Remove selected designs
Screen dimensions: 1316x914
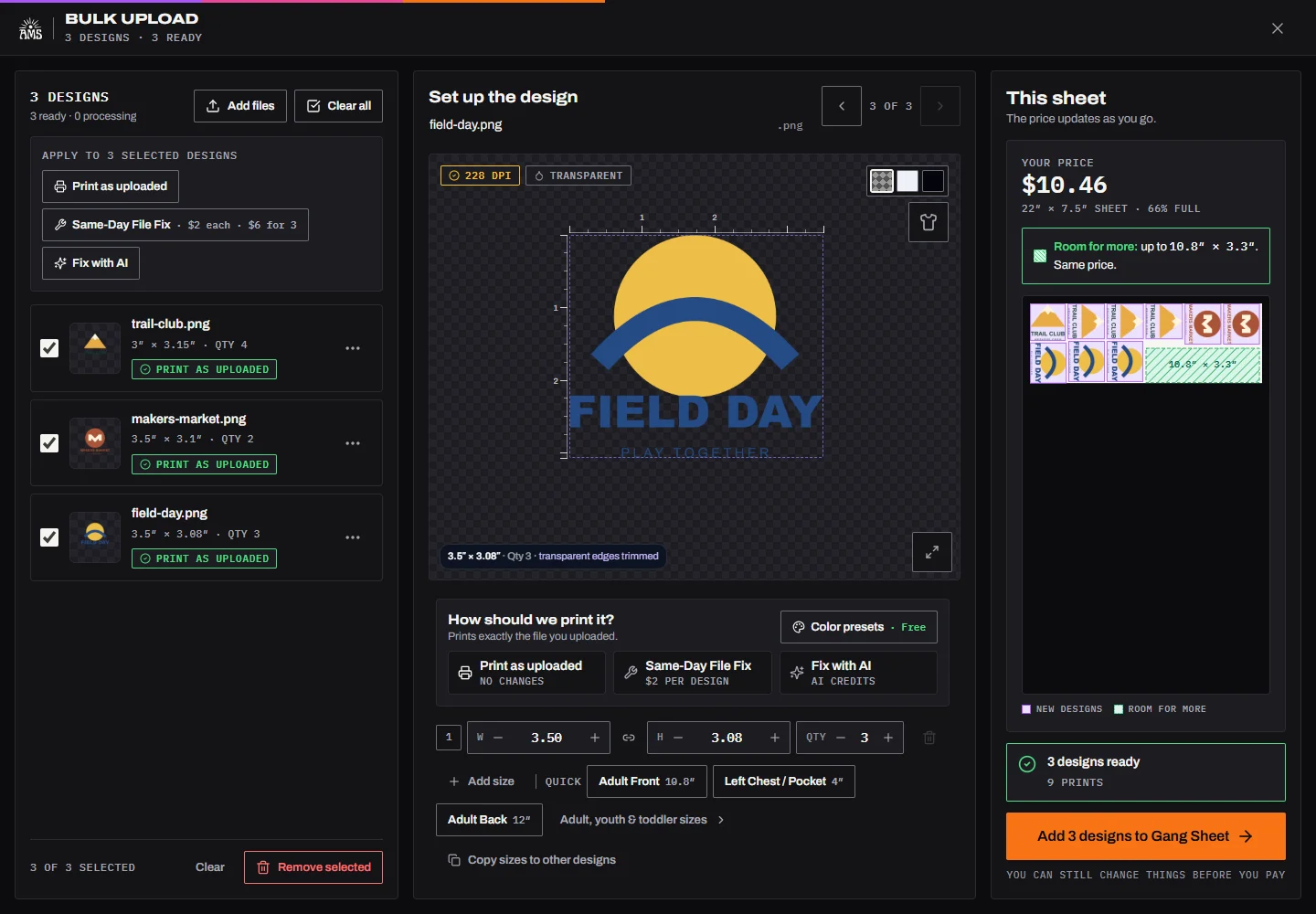click(x=313, y=867)
